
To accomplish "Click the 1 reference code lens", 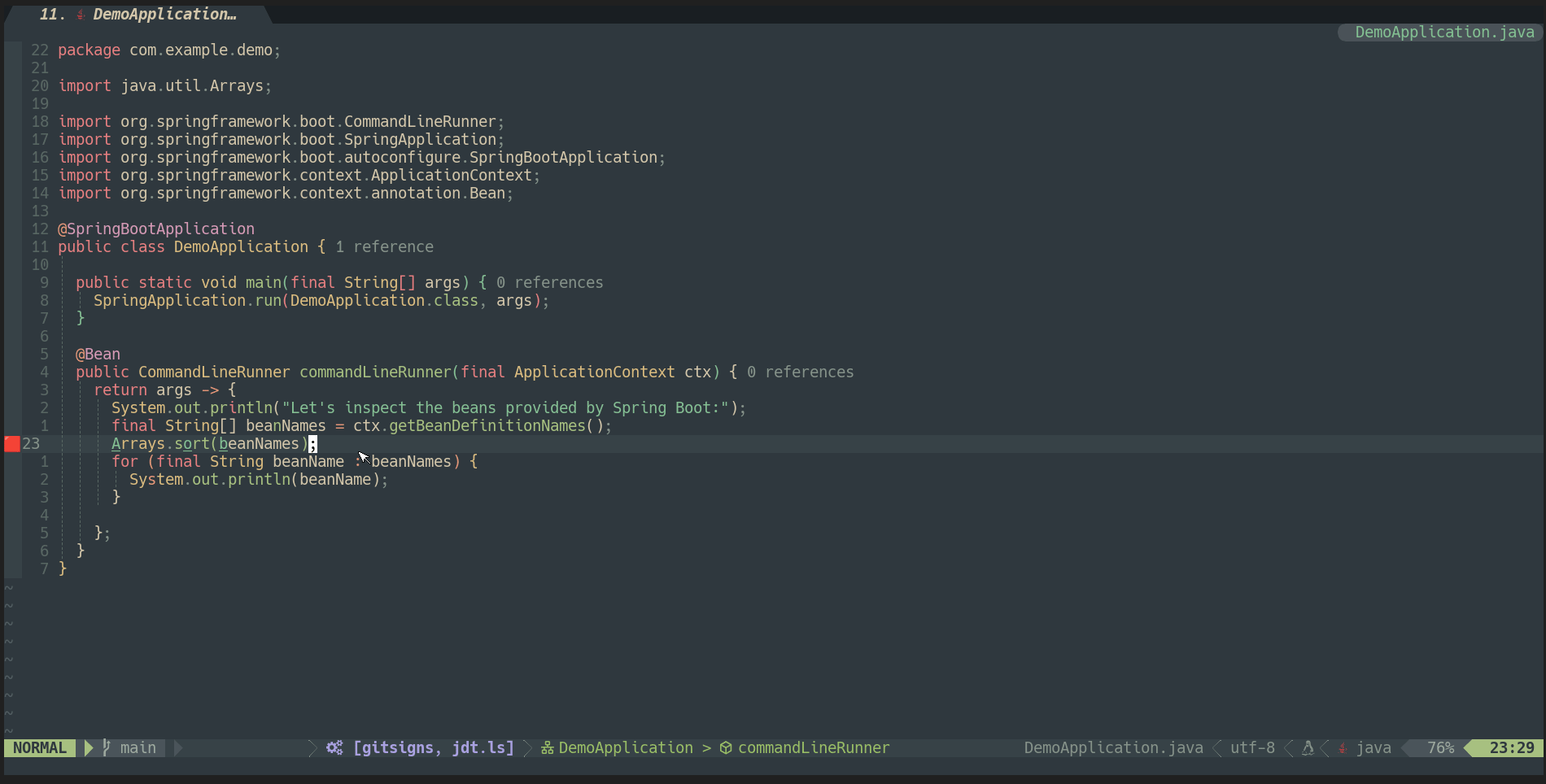I will pos(384,246).
